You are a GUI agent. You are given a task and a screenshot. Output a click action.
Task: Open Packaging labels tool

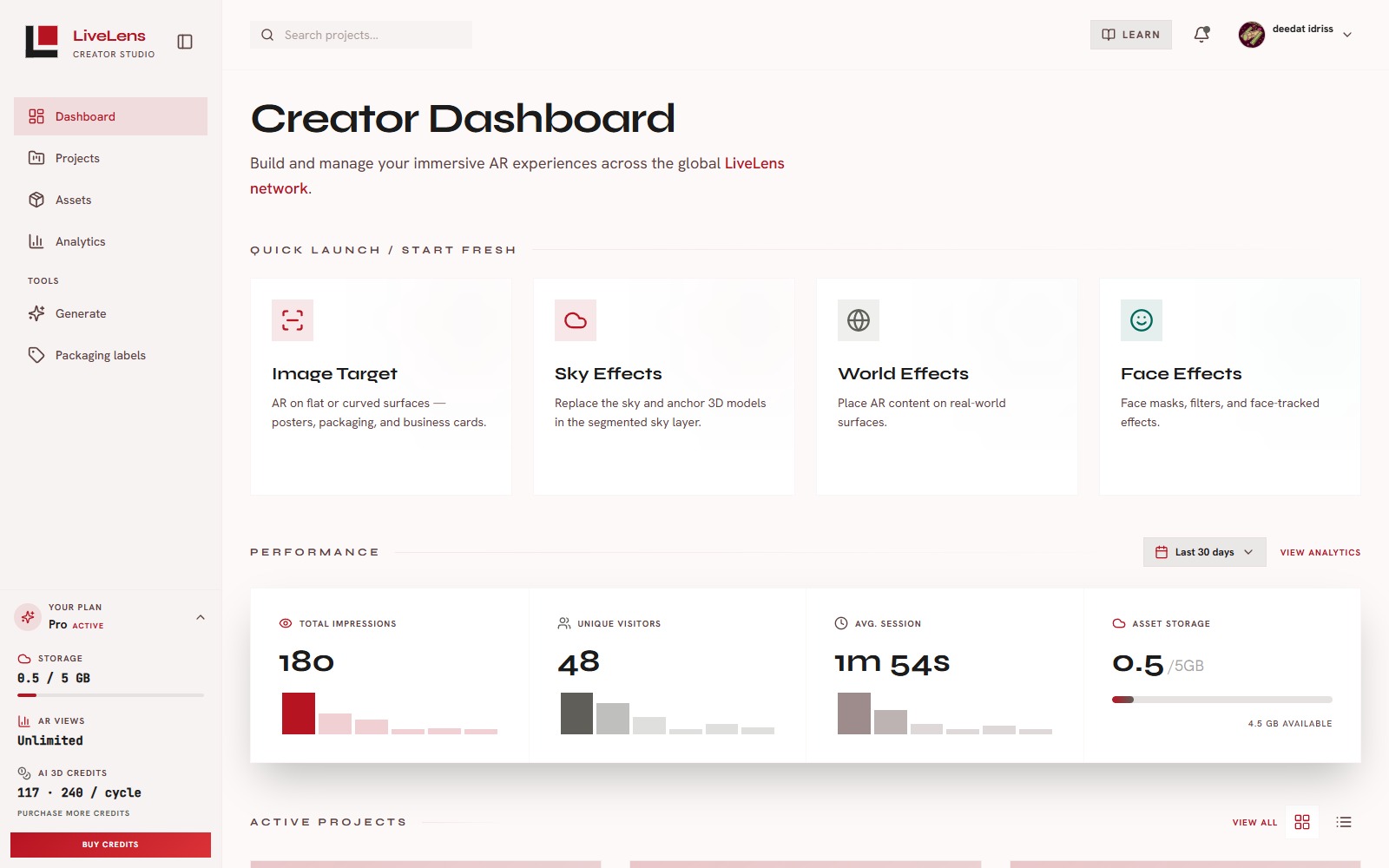click(110, 355)
